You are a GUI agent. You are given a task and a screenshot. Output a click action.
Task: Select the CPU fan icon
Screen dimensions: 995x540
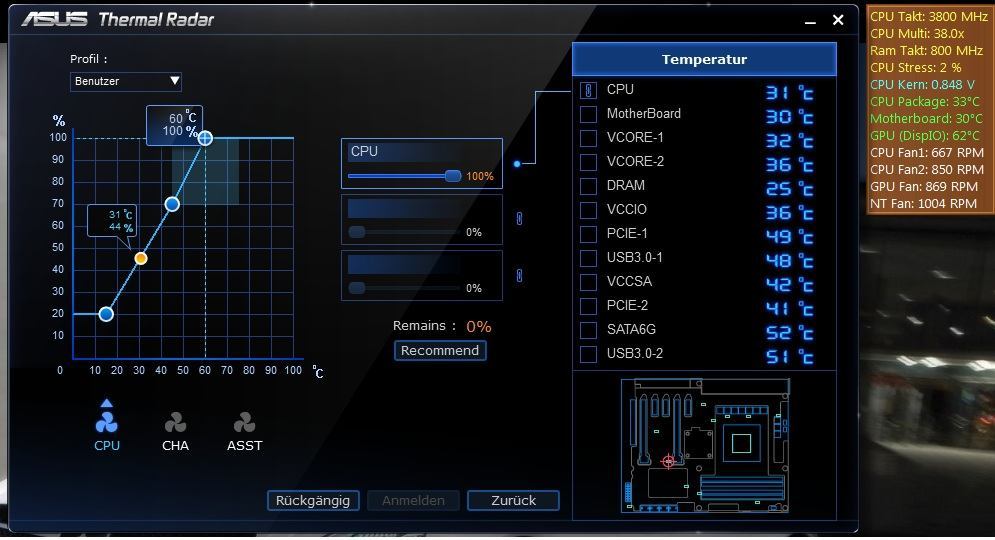click(107, 423)
